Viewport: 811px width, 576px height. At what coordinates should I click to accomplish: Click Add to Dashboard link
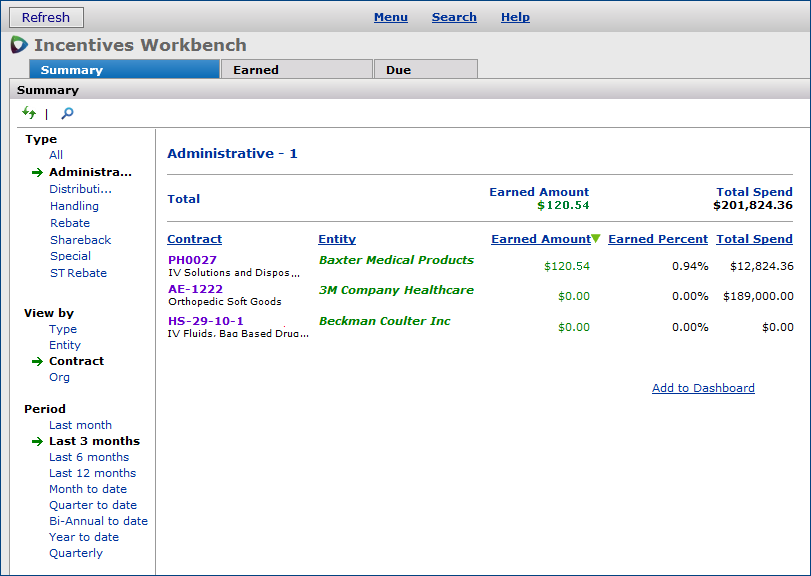point(703,388)
